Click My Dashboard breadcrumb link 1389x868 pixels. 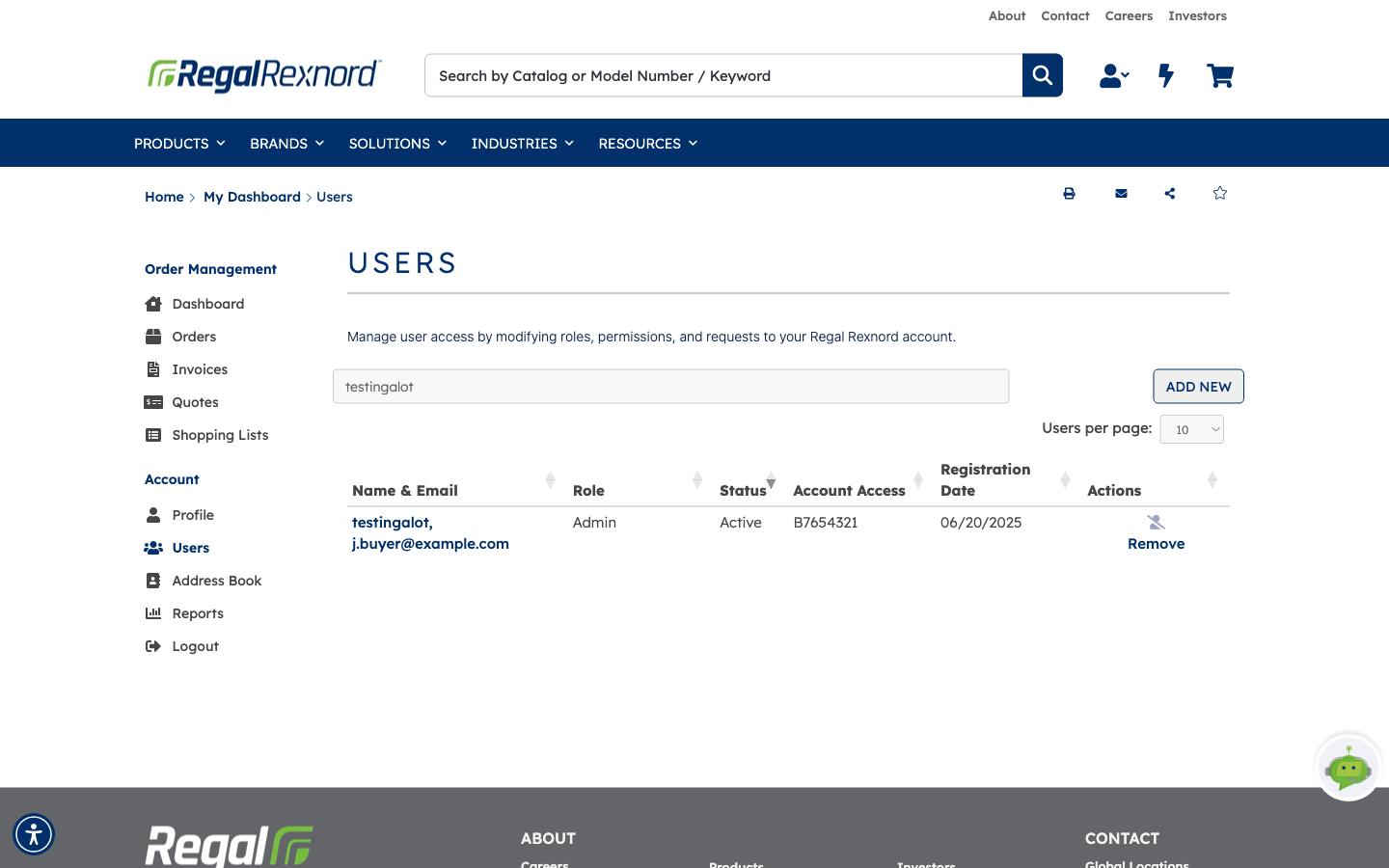[252, 197]
